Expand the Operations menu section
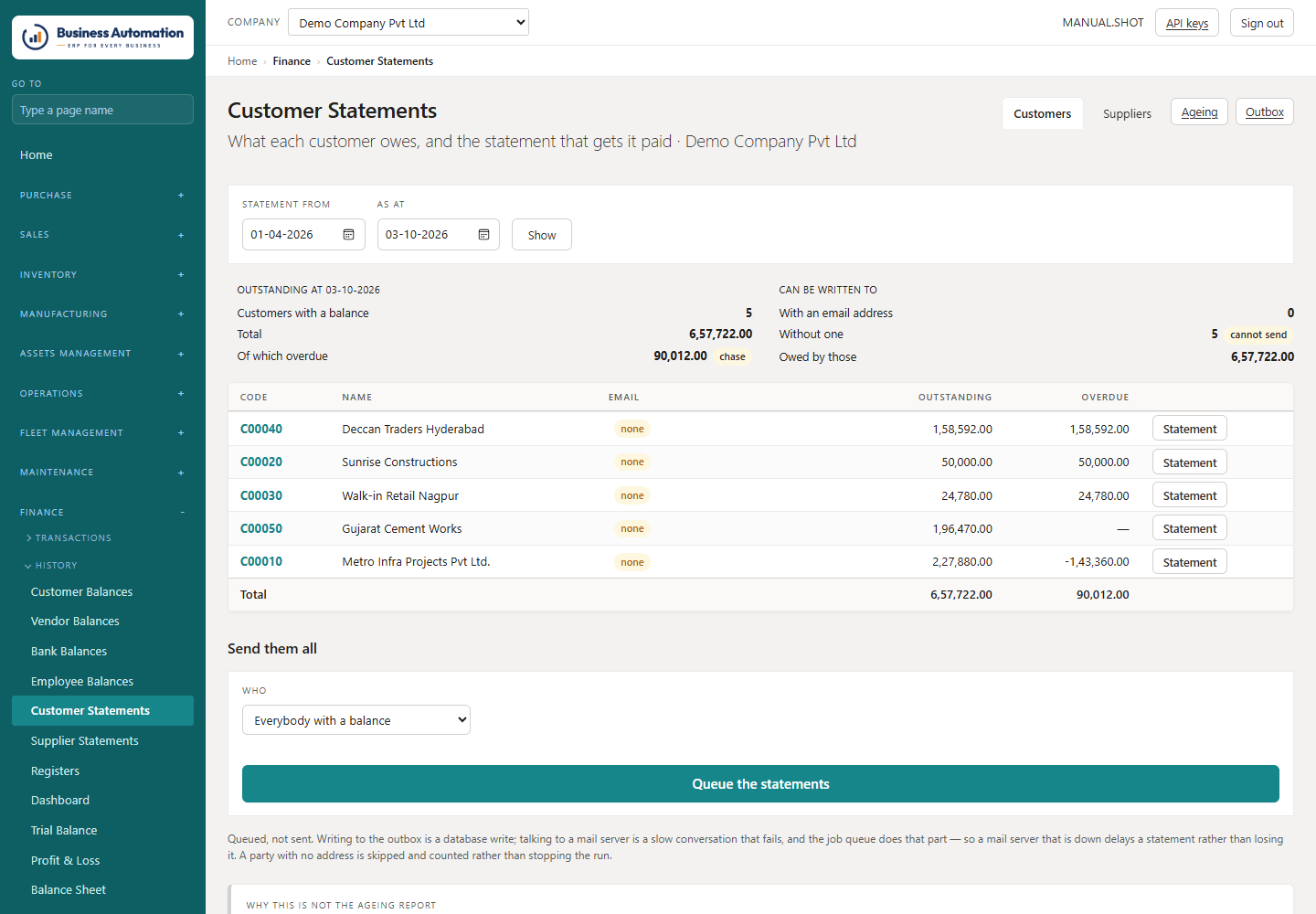Image resolution: width=1316 pixels, height=914 pixels. tap(102, 394)
